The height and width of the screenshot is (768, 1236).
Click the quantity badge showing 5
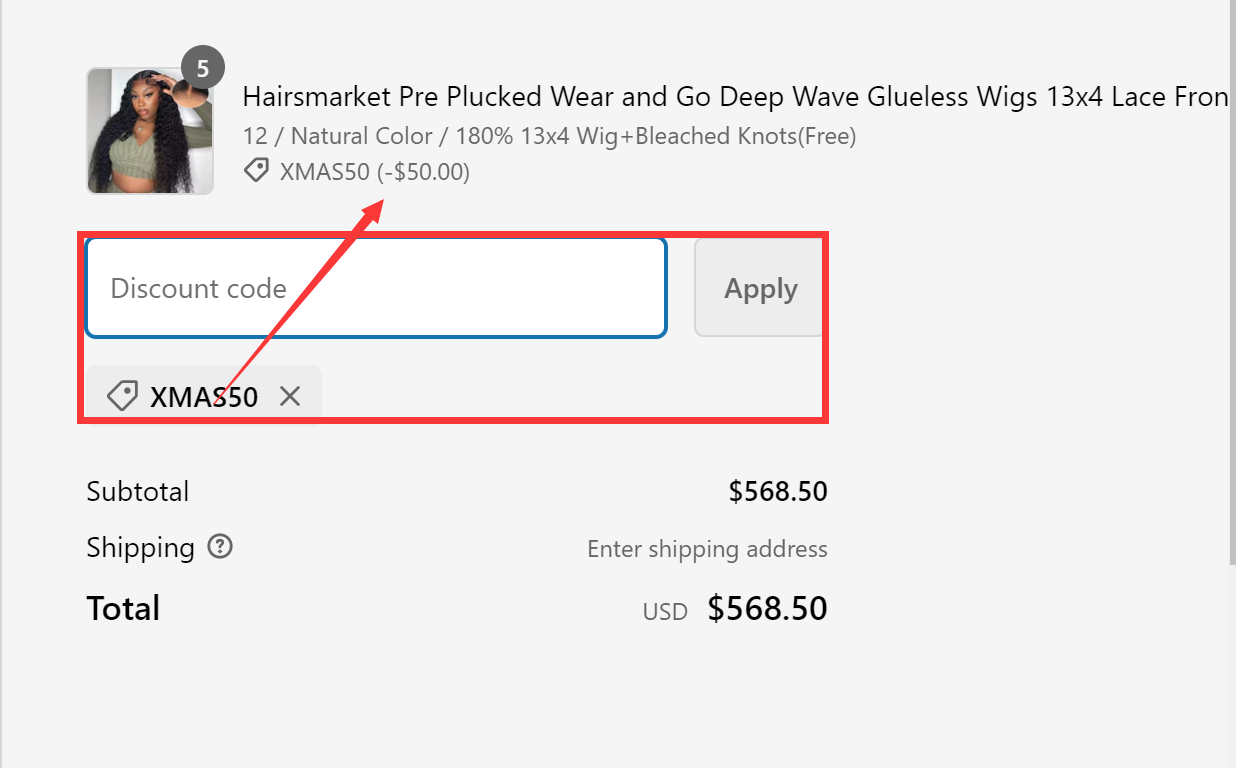tap(204, 67)
